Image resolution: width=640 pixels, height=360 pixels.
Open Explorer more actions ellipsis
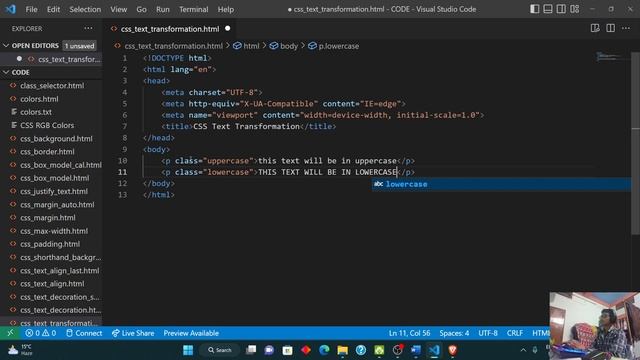point(88,29)
